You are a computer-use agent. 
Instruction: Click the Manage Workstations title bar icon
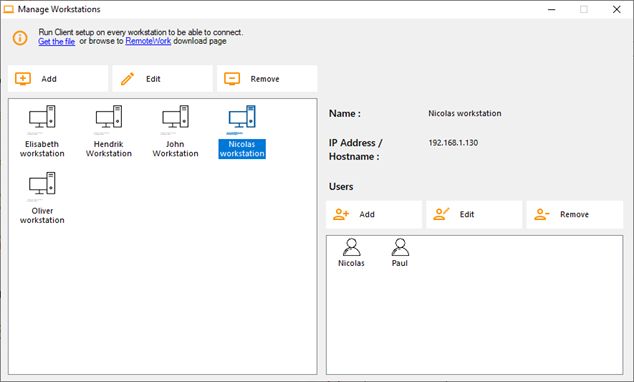click(x=8, y=9)
